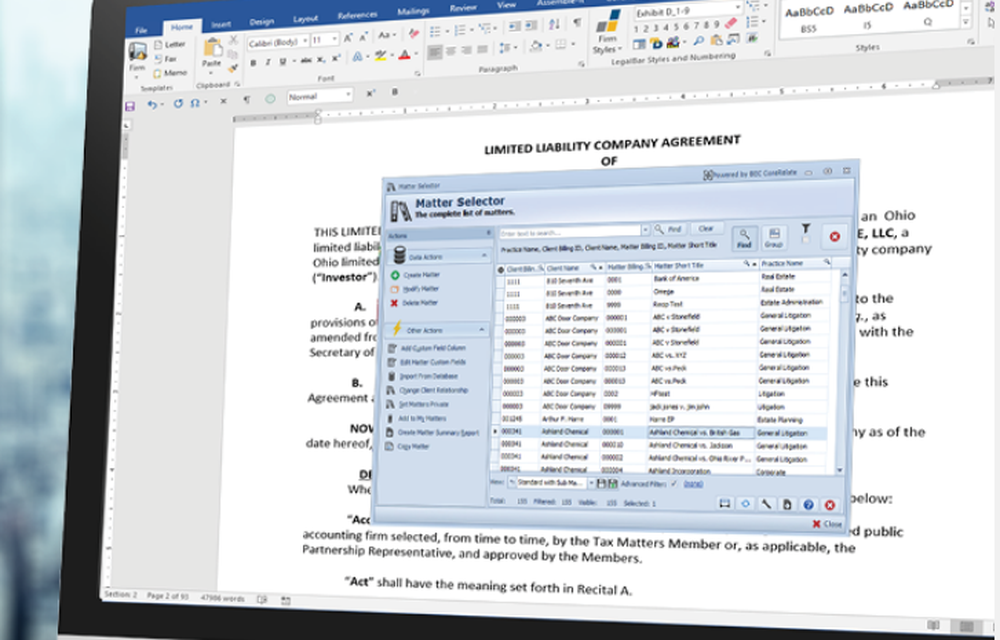Click in the Matter Selector search field
The width and height of the screenshot is (1000, 640).
(570, 231)
